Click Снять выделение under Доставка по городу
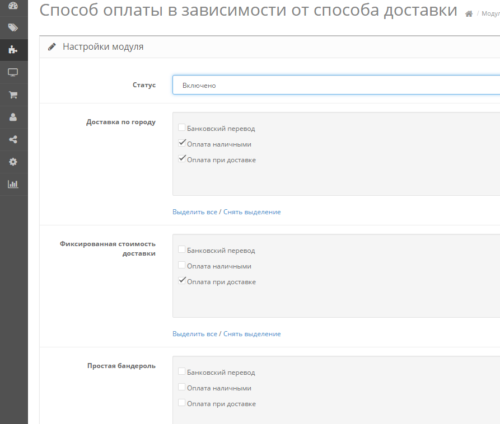The height and width of the screenshot is (424, 500). tap(252, 212)
